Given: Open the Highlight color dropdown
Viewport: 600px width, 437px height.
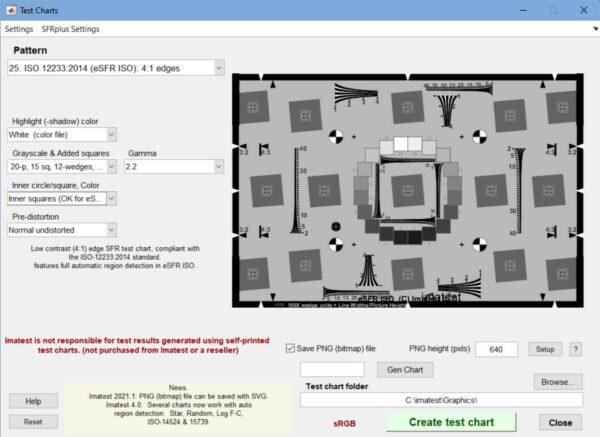Looking at the screenshot, I should click(62, 134).
